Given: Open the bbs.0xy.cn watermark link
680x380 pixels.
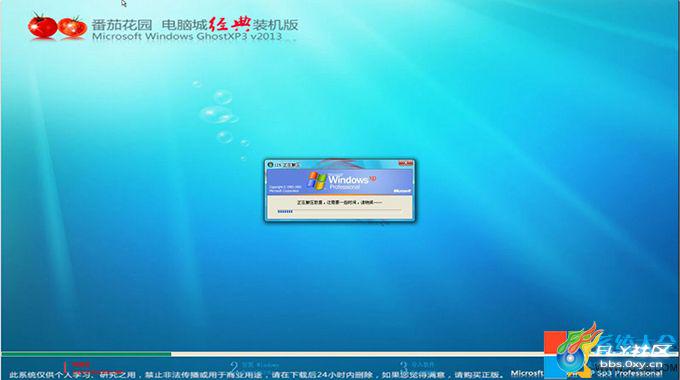Looking at the screenshot, I should tap(631, 364).
